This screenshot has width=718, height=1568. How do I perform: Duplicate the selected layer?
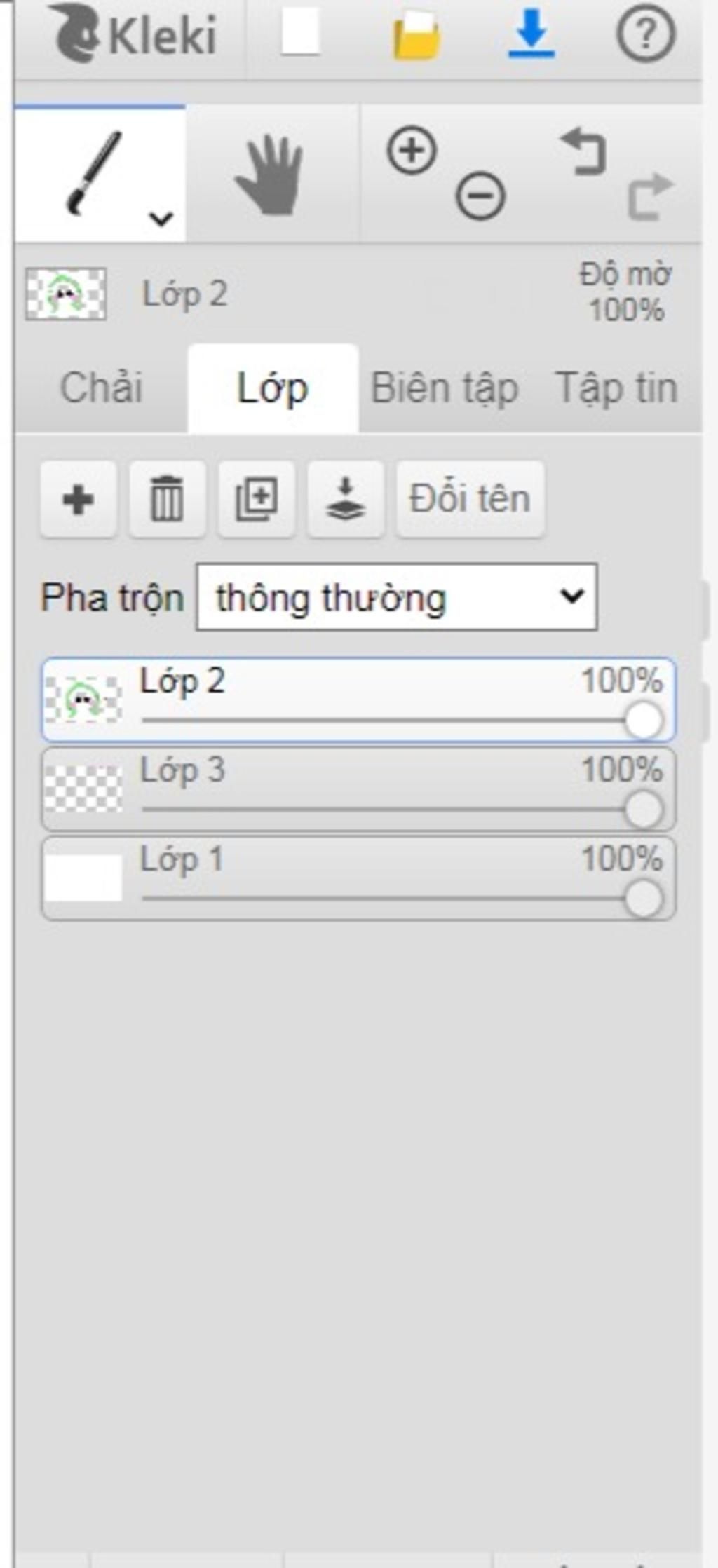coord(257,499)
